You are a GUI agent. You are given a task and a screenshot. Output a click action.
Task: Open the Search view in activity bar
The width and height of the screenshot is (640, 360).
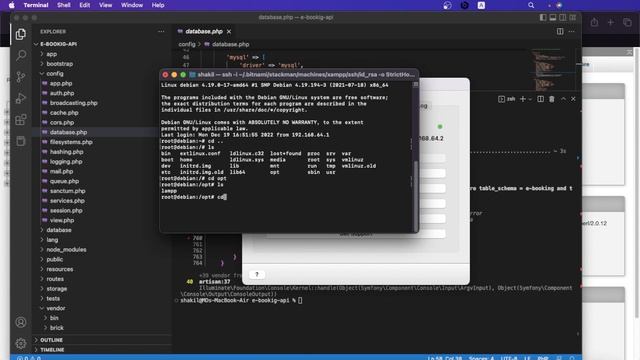(x=20, y=55)
